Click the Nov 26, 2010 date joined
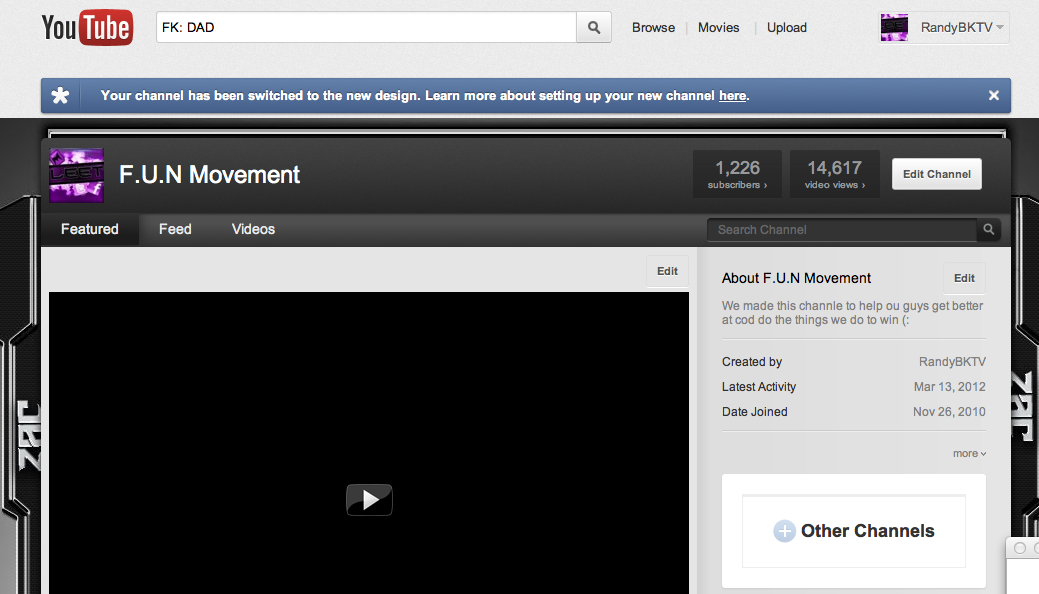The height and width of the screenshot is (594, 1039). point(949,412)
